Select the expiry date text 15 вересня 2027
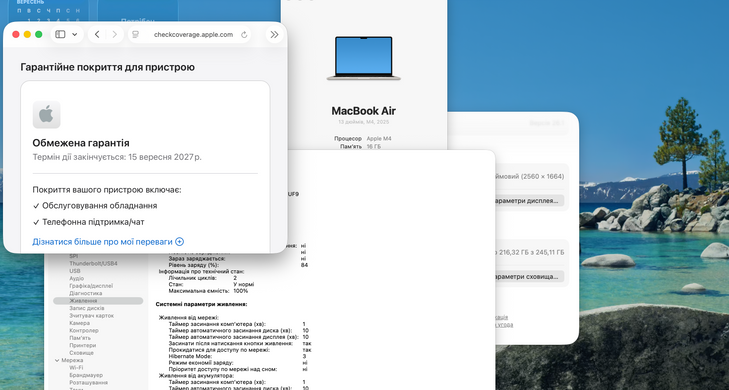This screenshot has height=390, width=729. point(160,157)
